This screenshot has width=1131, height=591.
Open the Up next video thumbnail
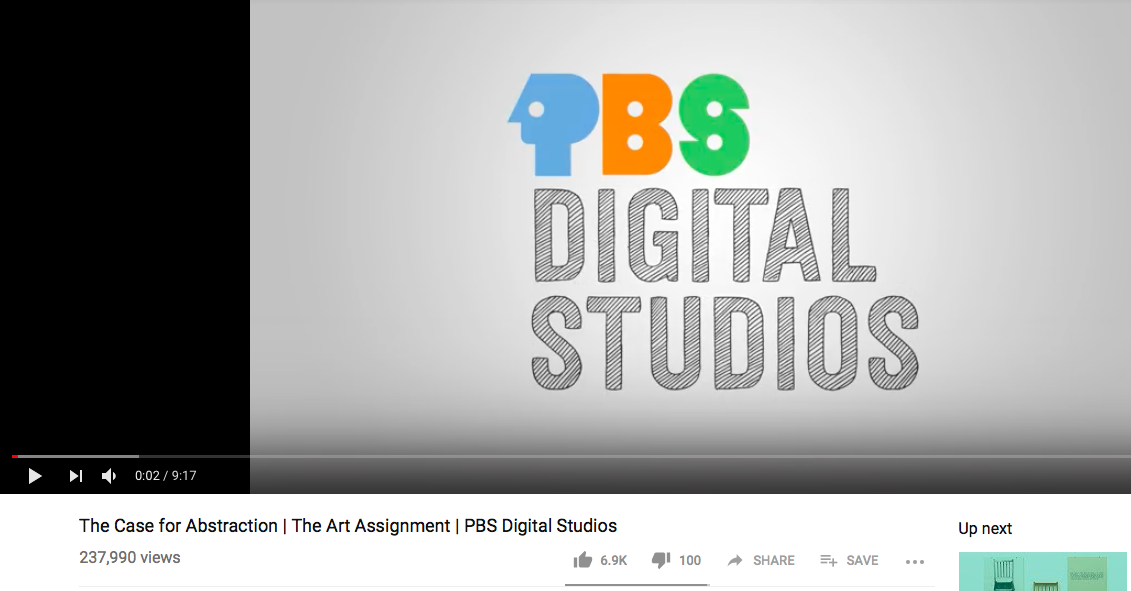point(1044,571)
